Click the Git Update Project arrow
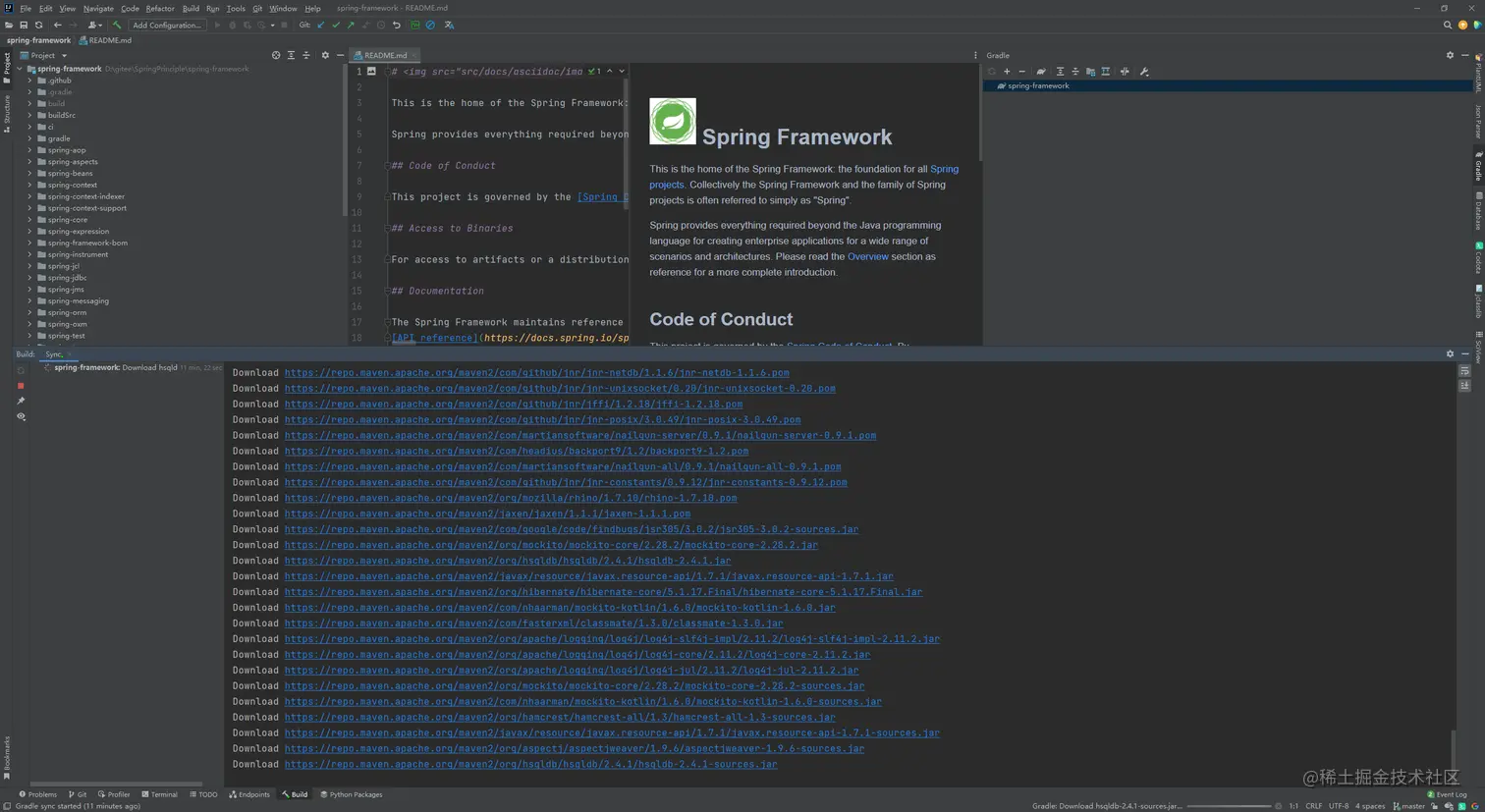Image resolution: width=1485 pixels, height=812 pixels. click(x=321, y=26)
